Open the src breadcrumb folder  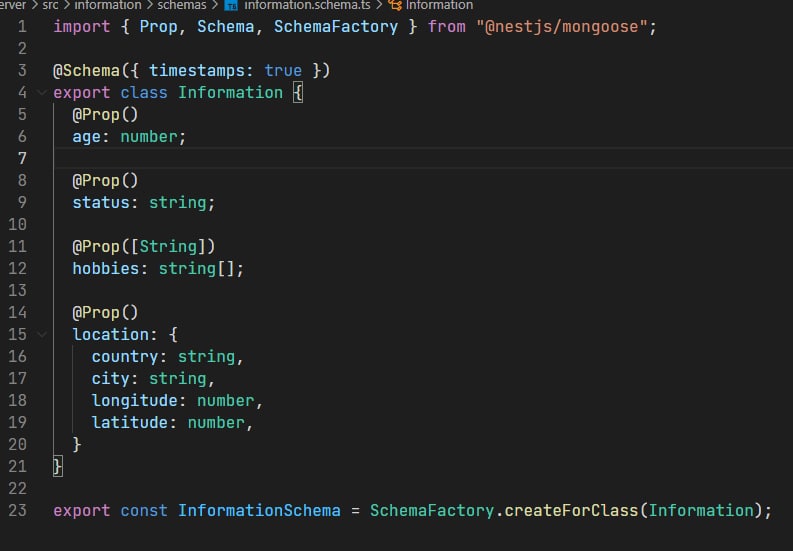(50, 5)
